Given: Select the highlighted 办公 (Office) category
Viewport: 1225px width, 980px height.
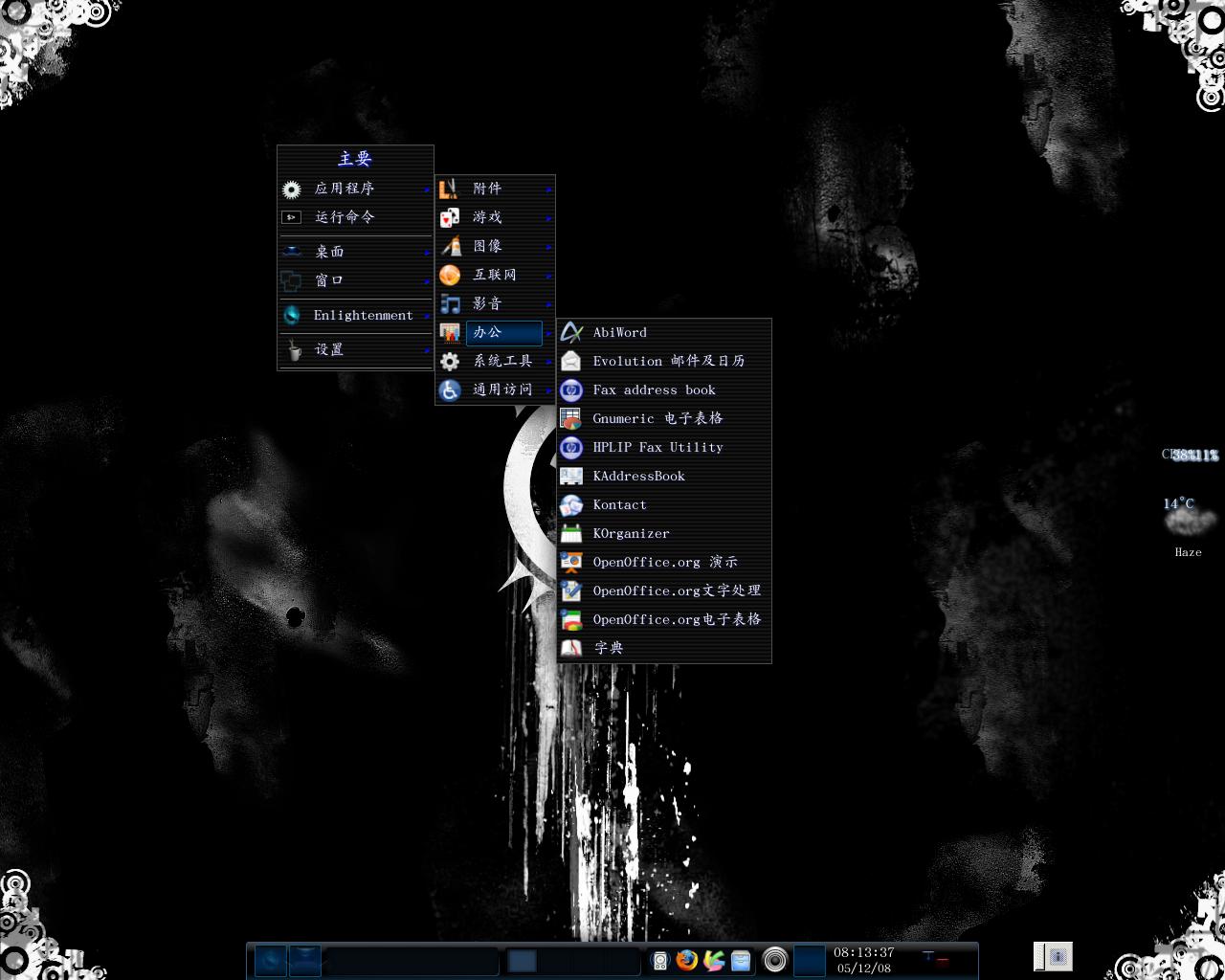Looking at the screenshot, I should click(x=495, y=332).
